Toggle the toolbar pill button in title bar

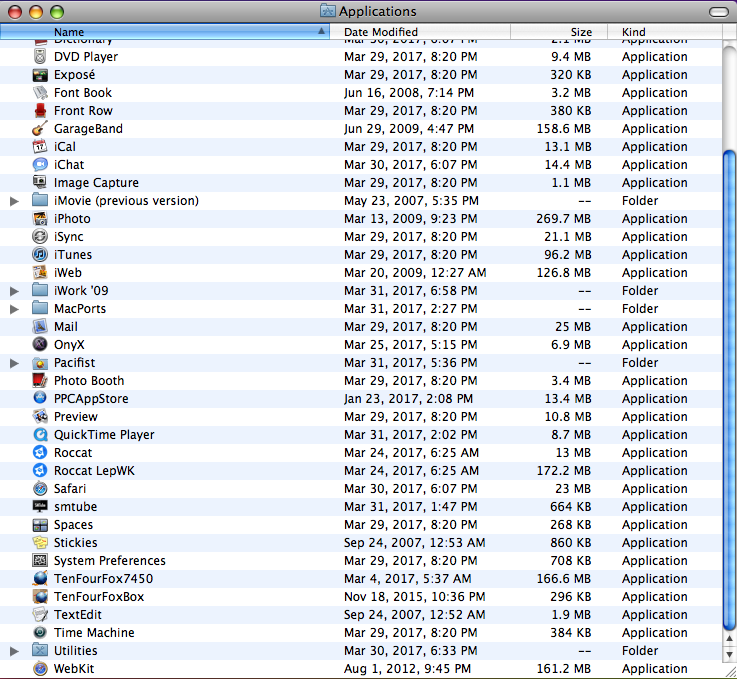click(x=719, y=12)
